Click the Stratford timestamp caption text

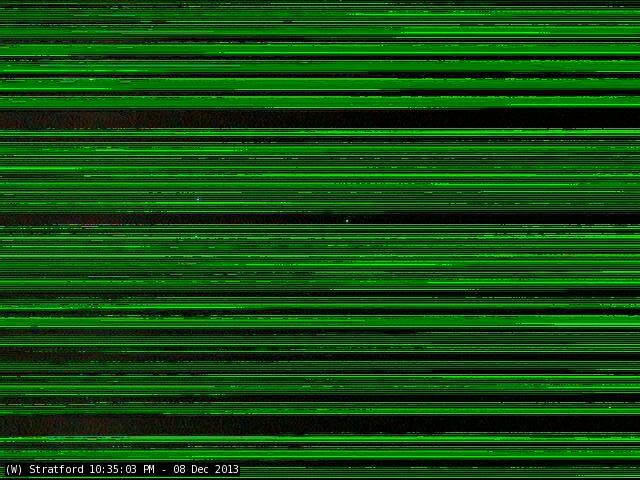[x=122, y=469]
